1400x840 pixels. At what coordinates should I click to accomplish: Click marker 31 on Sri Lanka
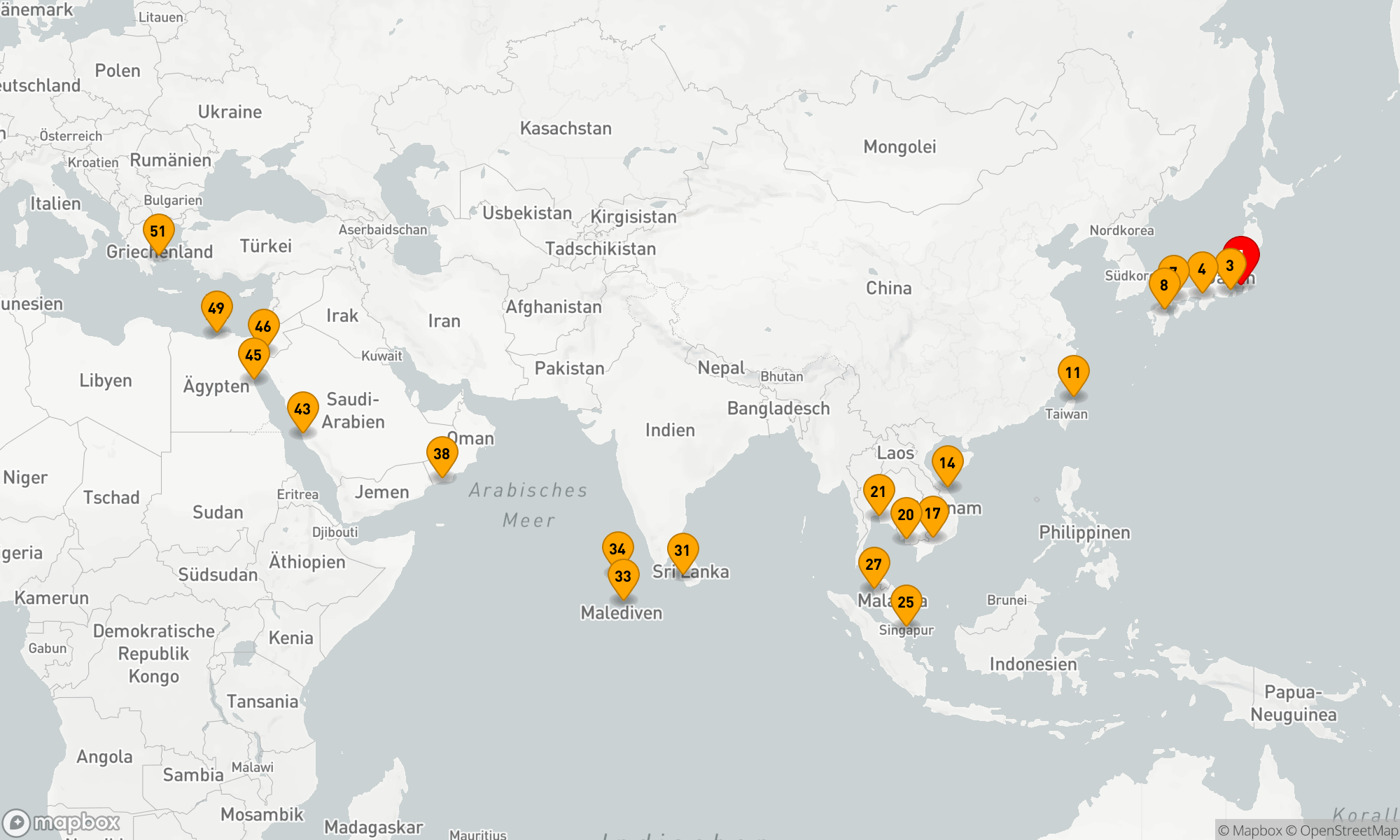click(x=682, y=551)
